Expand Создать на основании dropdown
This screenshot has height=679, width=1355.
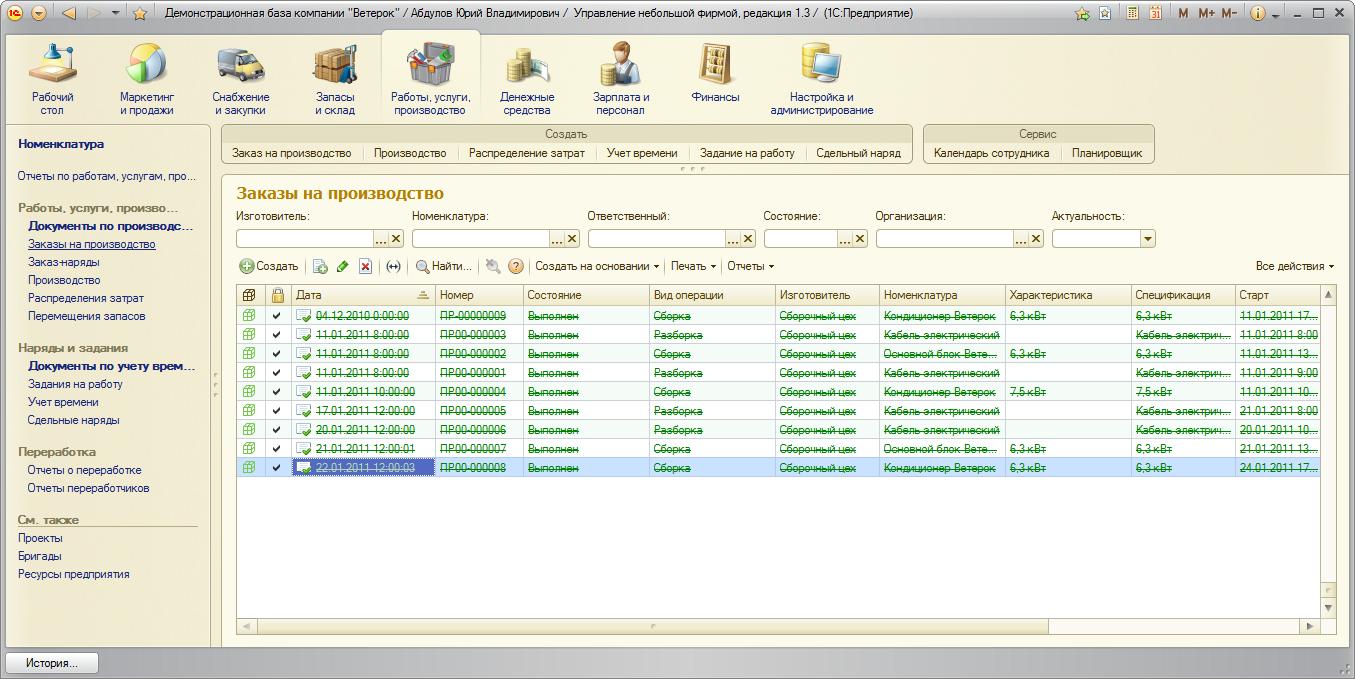pos(597,266)
